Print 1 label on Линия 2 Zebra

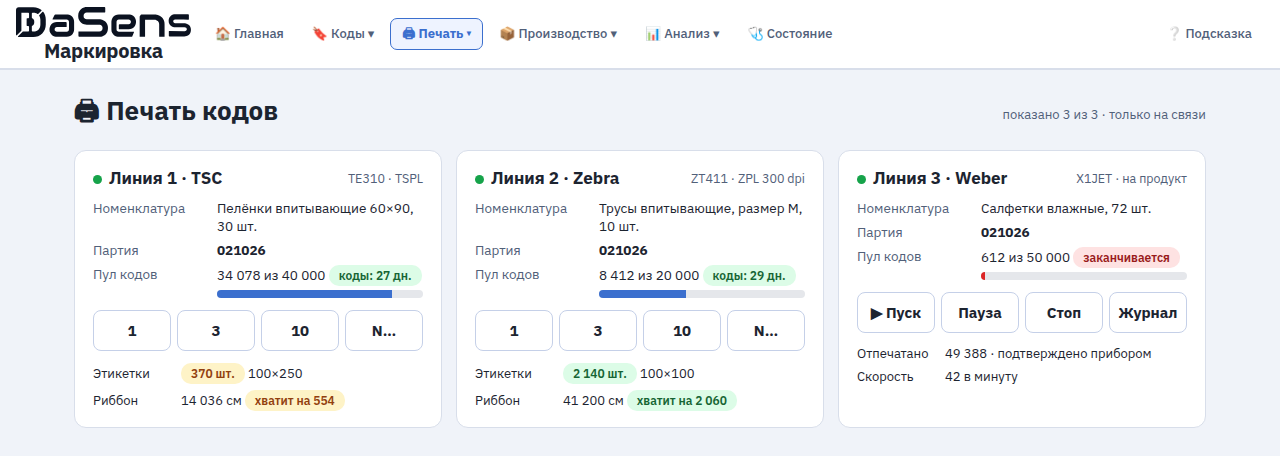tap(514, 331)
